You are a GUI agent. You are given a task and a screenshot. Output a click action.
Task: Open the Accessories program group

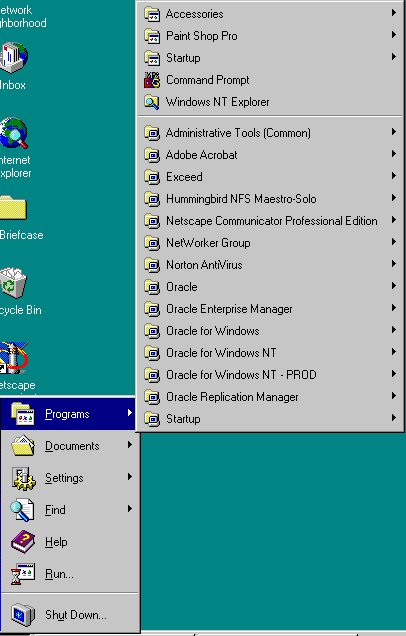(x=270, y=14)
